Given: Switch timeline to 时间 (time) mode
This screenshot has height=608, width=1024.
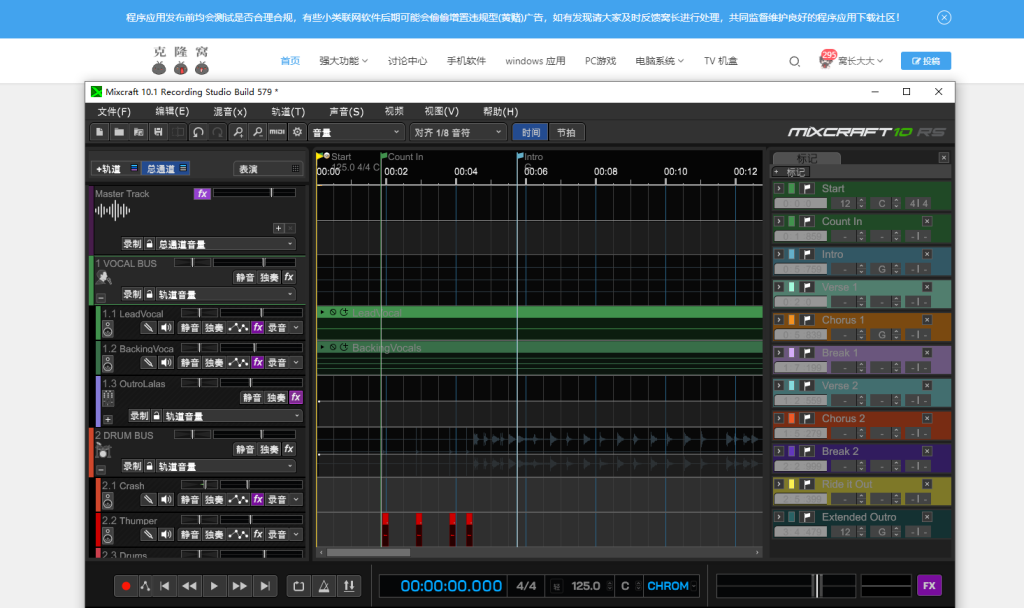Looking at the screenshot, I should coord(531,133).
